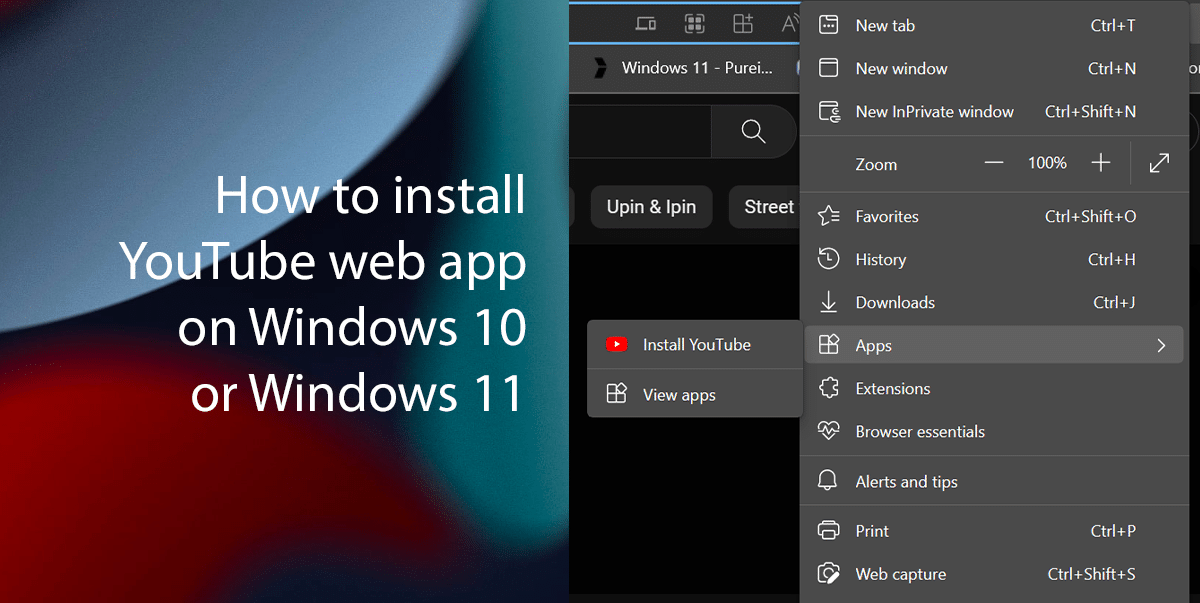Click the red YouTube icon beside Install YouTube
The width and height of the screenshot is (1200, 603).
point(616,344)
